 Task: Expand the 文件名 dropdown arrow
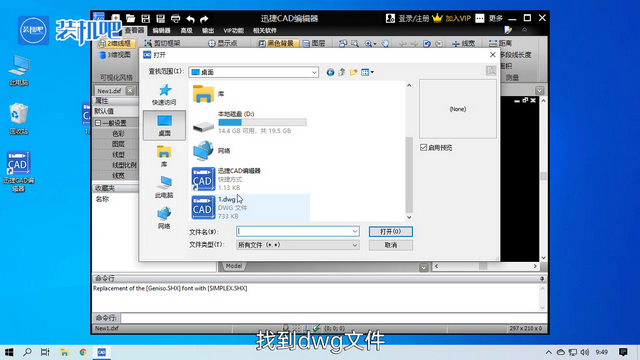pos(355,231)
